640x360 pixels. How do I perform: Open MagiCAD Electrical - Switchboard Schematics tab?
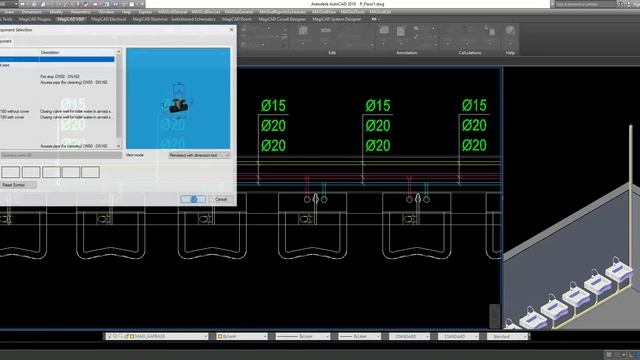coord(174,19)
